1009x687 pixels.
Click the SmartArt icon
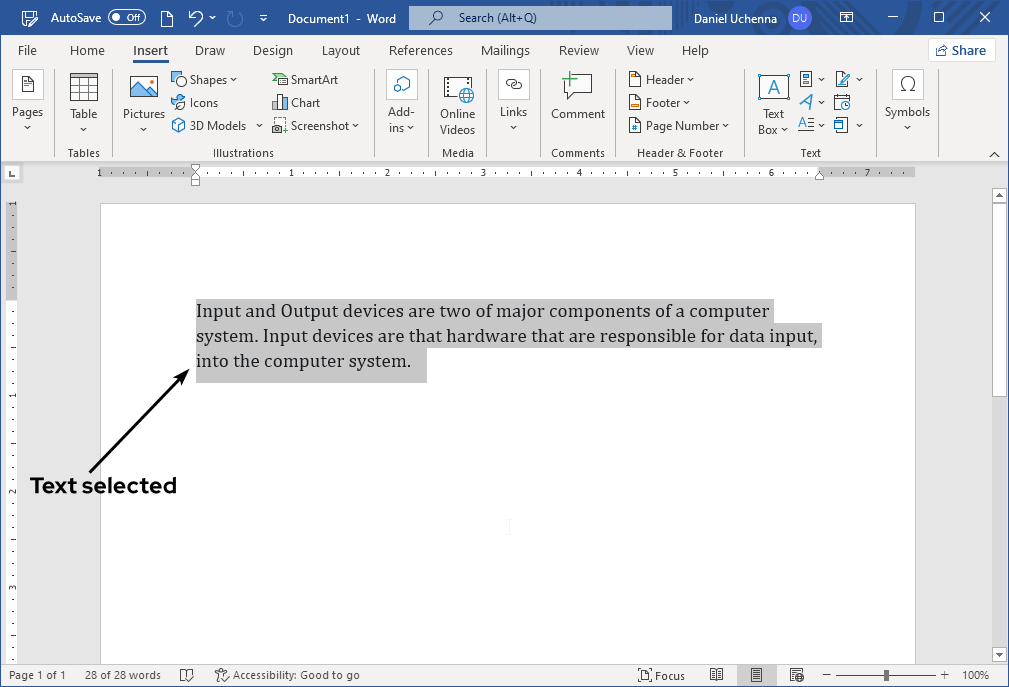click(x=280, y=80)
